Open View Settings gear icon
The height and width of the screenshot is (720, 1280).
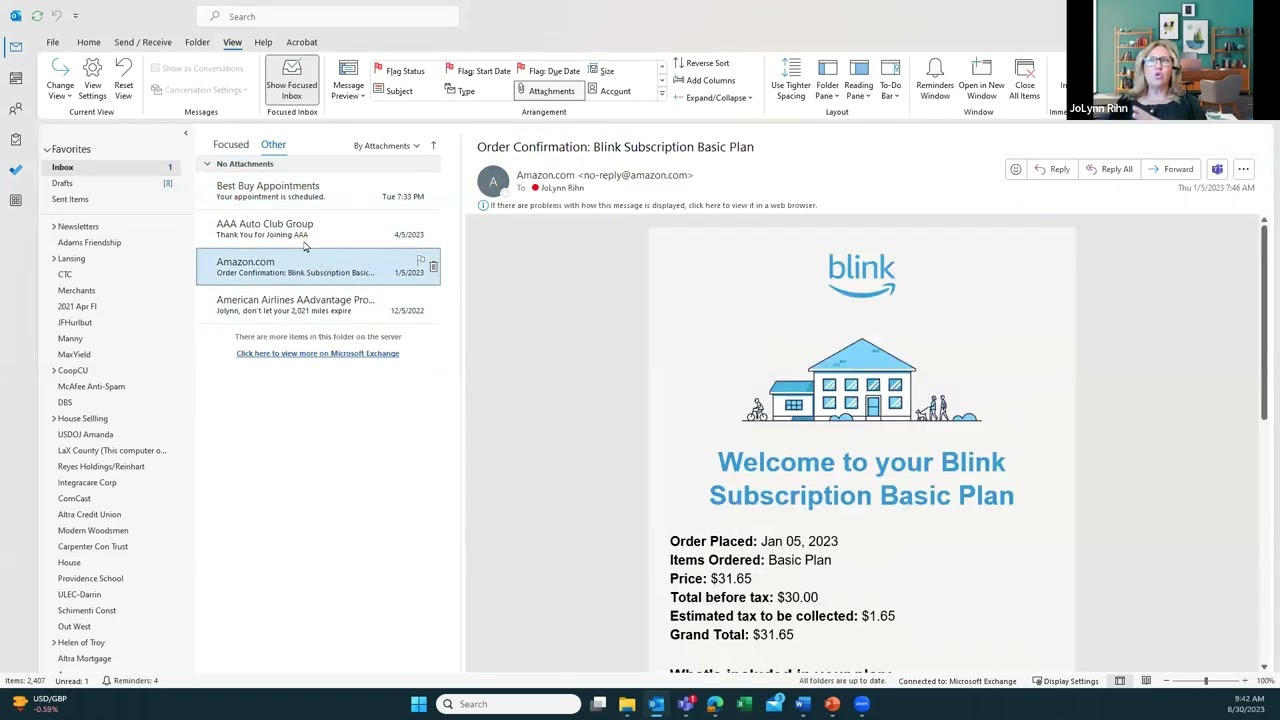coord(92,79)
